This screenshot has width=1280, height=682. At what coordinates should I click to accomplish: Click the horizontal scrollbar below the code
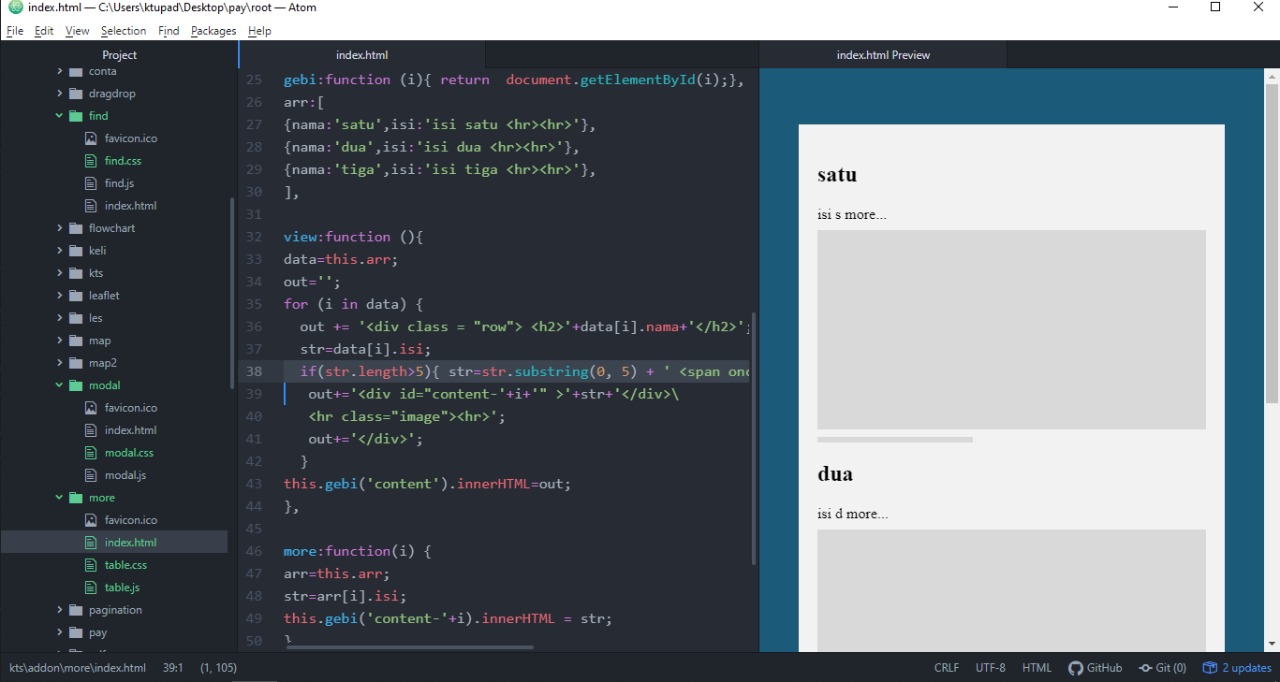408,646
